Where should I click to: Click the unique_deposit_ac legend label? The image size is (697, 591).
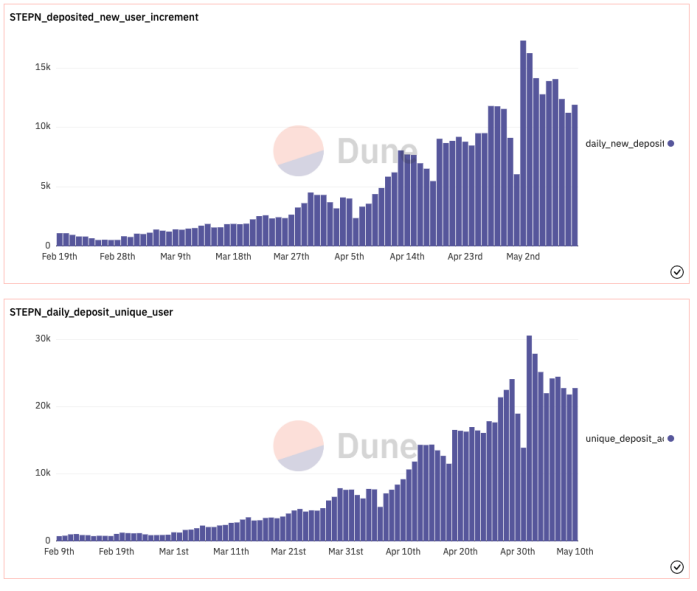(625, 439)
